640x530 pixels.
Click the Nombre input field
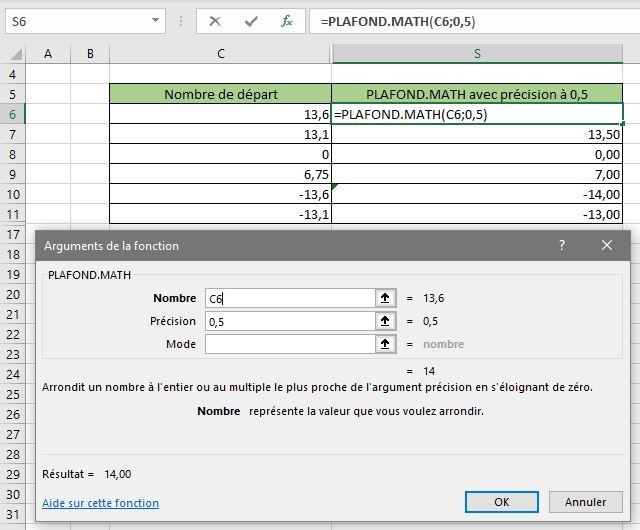click(288, 298)
